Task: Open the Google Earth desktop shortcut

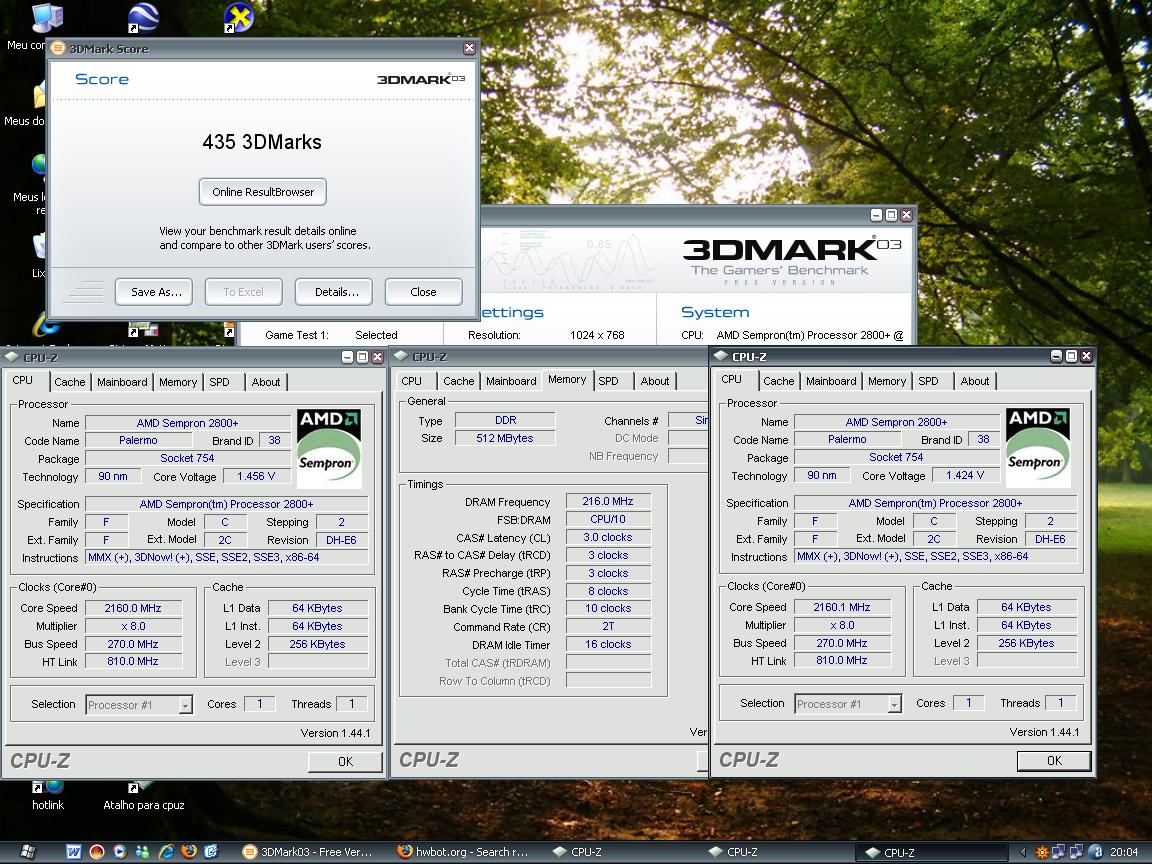Action: pyautogui.click(x=143, y=18)
